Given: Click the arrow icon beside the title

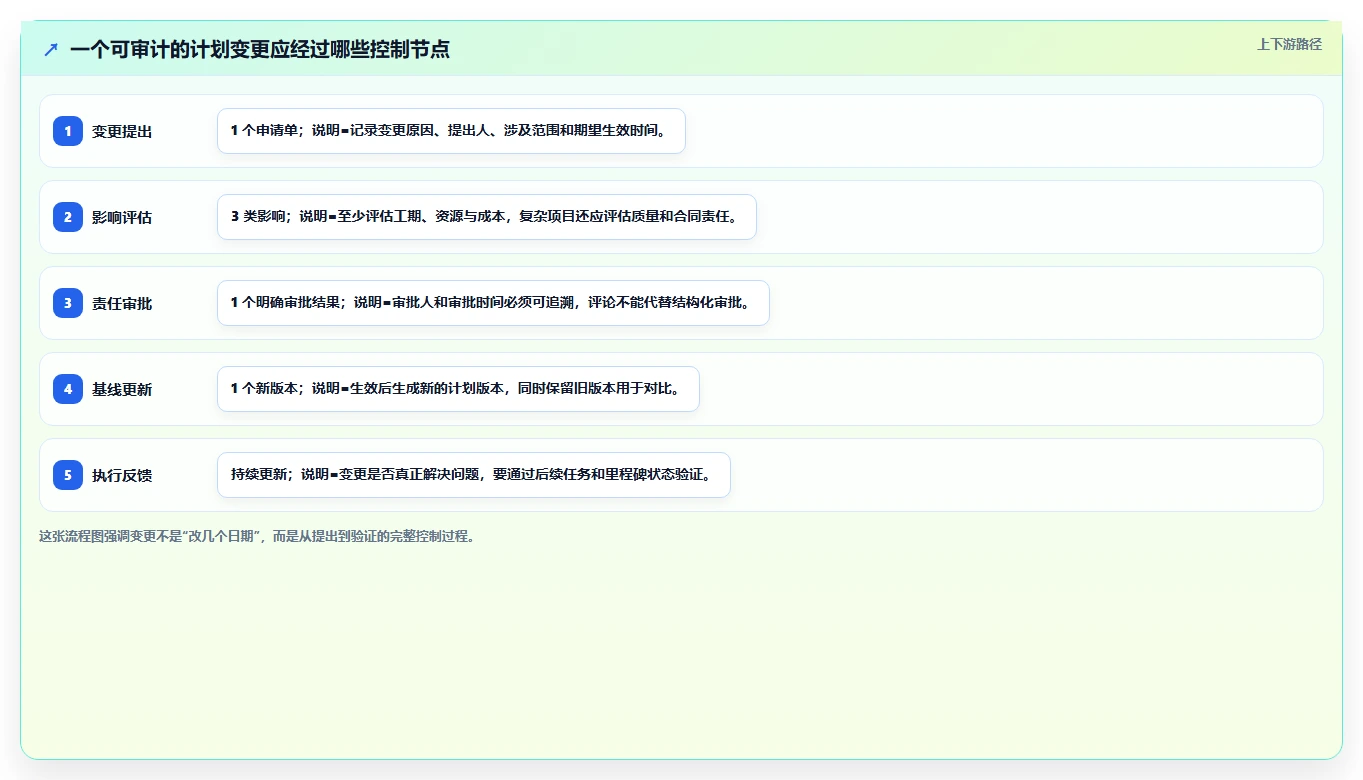Looking at the screenshot, I should pyautogui.click(x=51, y=49).
